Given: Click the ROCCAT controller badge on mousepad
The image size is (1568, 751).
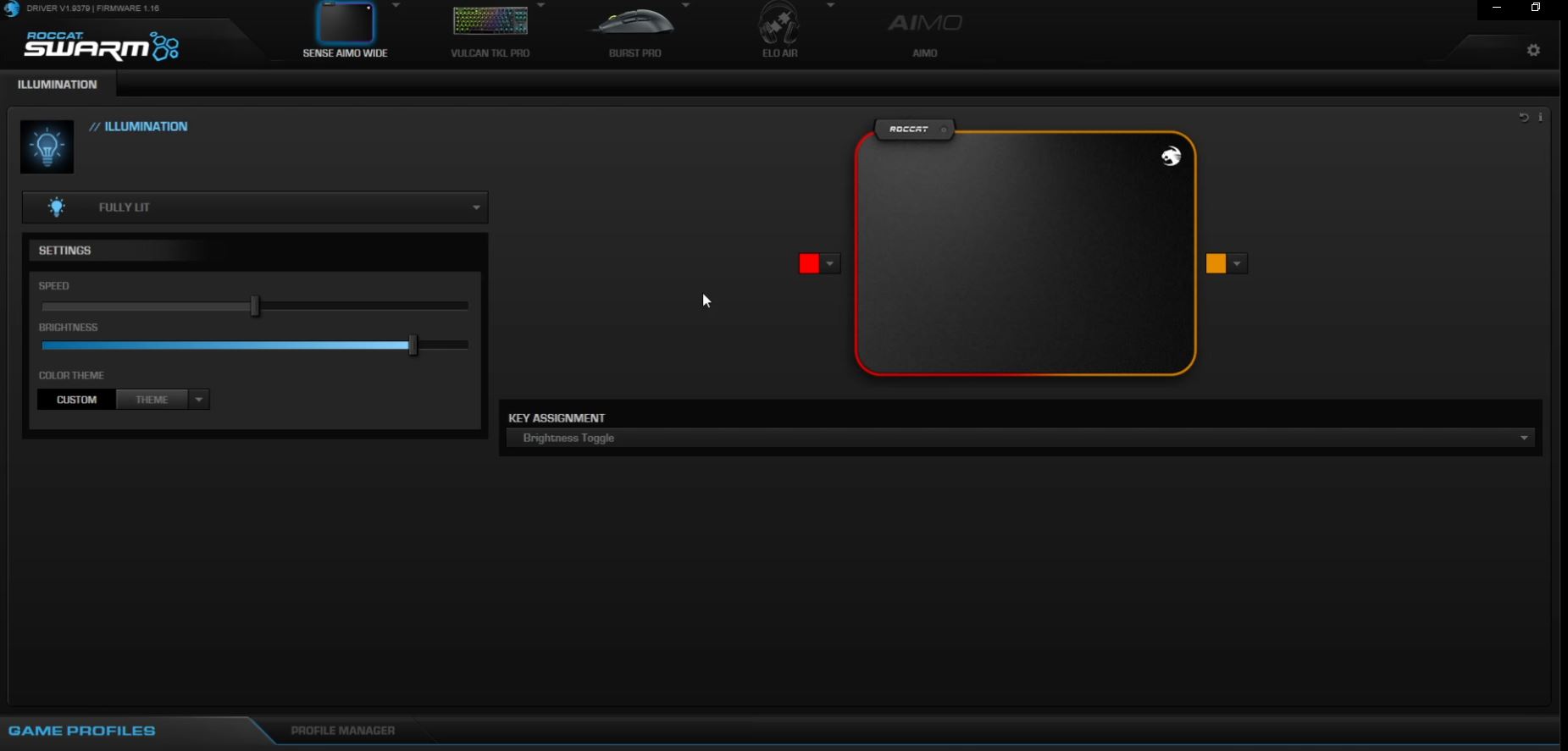Looking at the screenshot, I should click(x=914, y=130).
